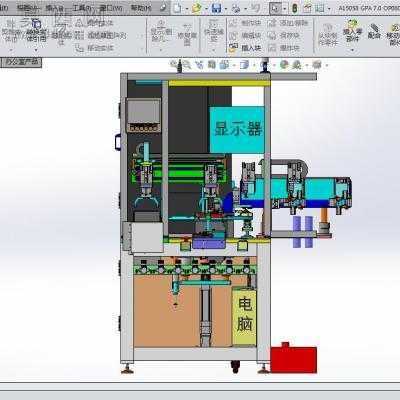The height and width of the screenshot is (400, 400).
Task: Click the 添加/移除 block entities tool
Action: 288,23
